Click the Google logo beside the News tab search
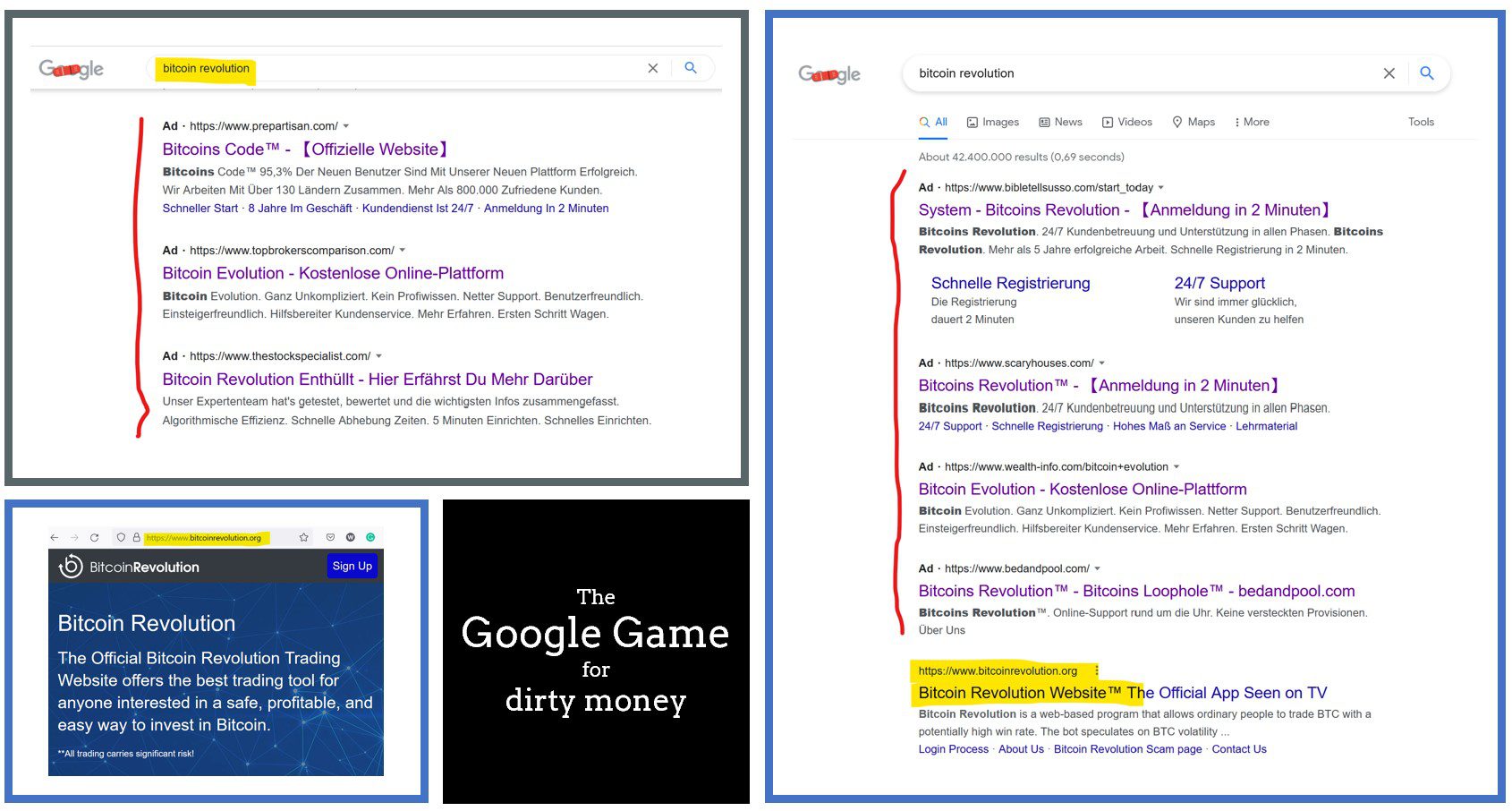Viewport: 1512px width, 811px height. coord(828,74)
